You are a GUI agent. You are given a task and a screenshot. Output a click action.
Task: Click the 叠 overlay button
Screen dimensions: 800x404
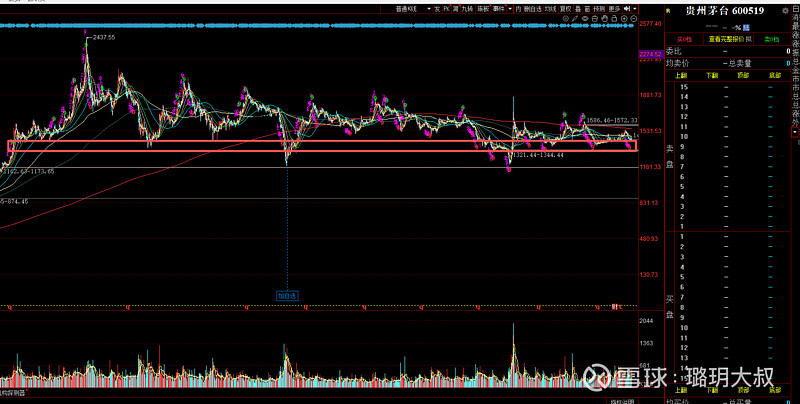578,9
